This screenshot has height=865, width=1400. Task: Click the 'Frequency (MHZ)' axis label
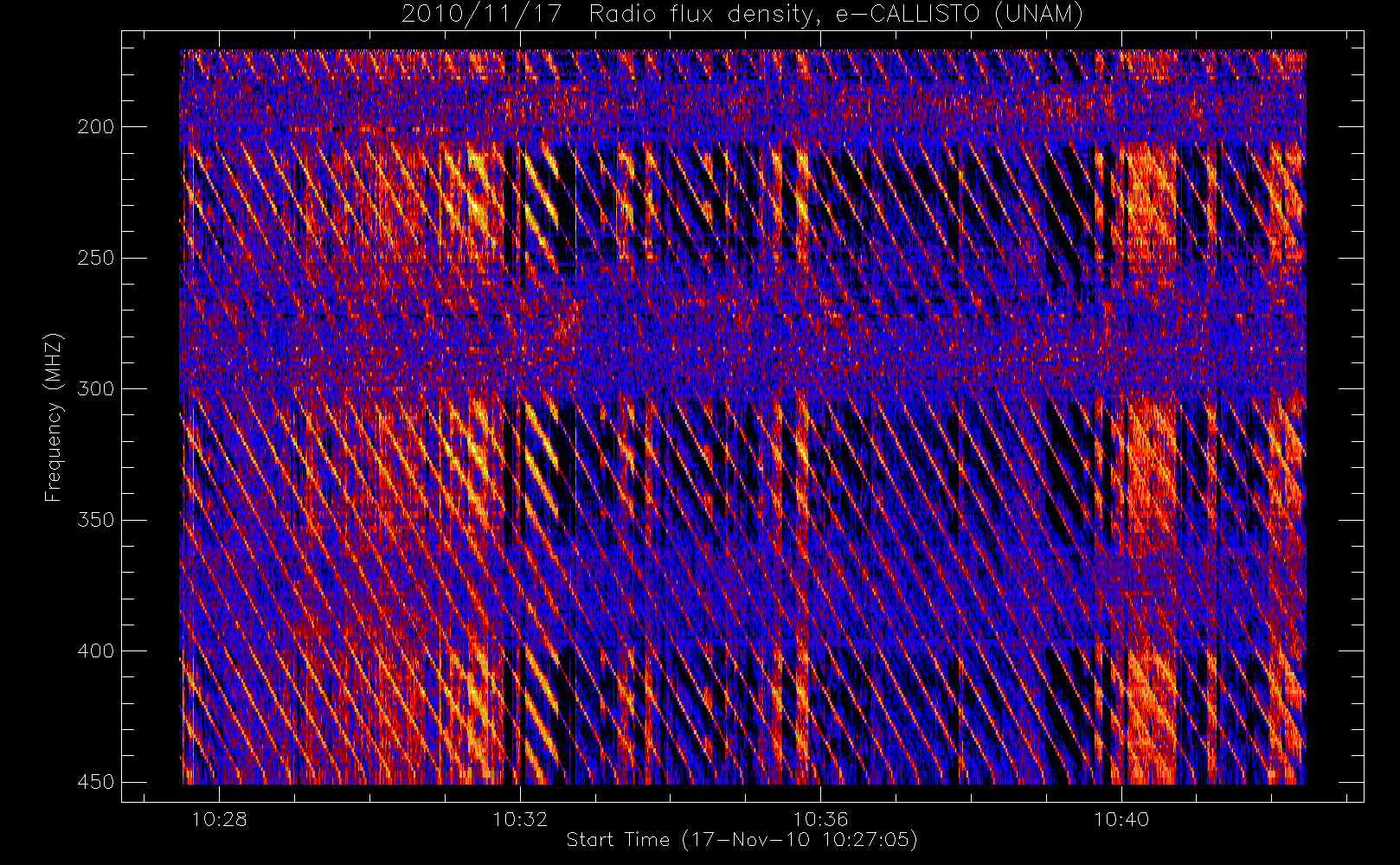54,417
